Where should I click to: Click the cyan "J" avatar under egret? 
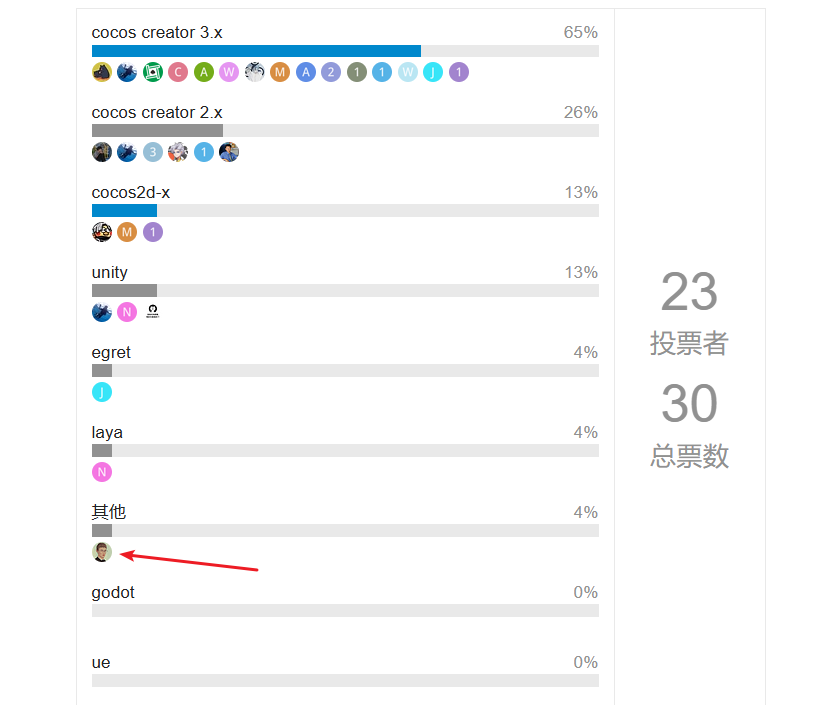[102, 392]
